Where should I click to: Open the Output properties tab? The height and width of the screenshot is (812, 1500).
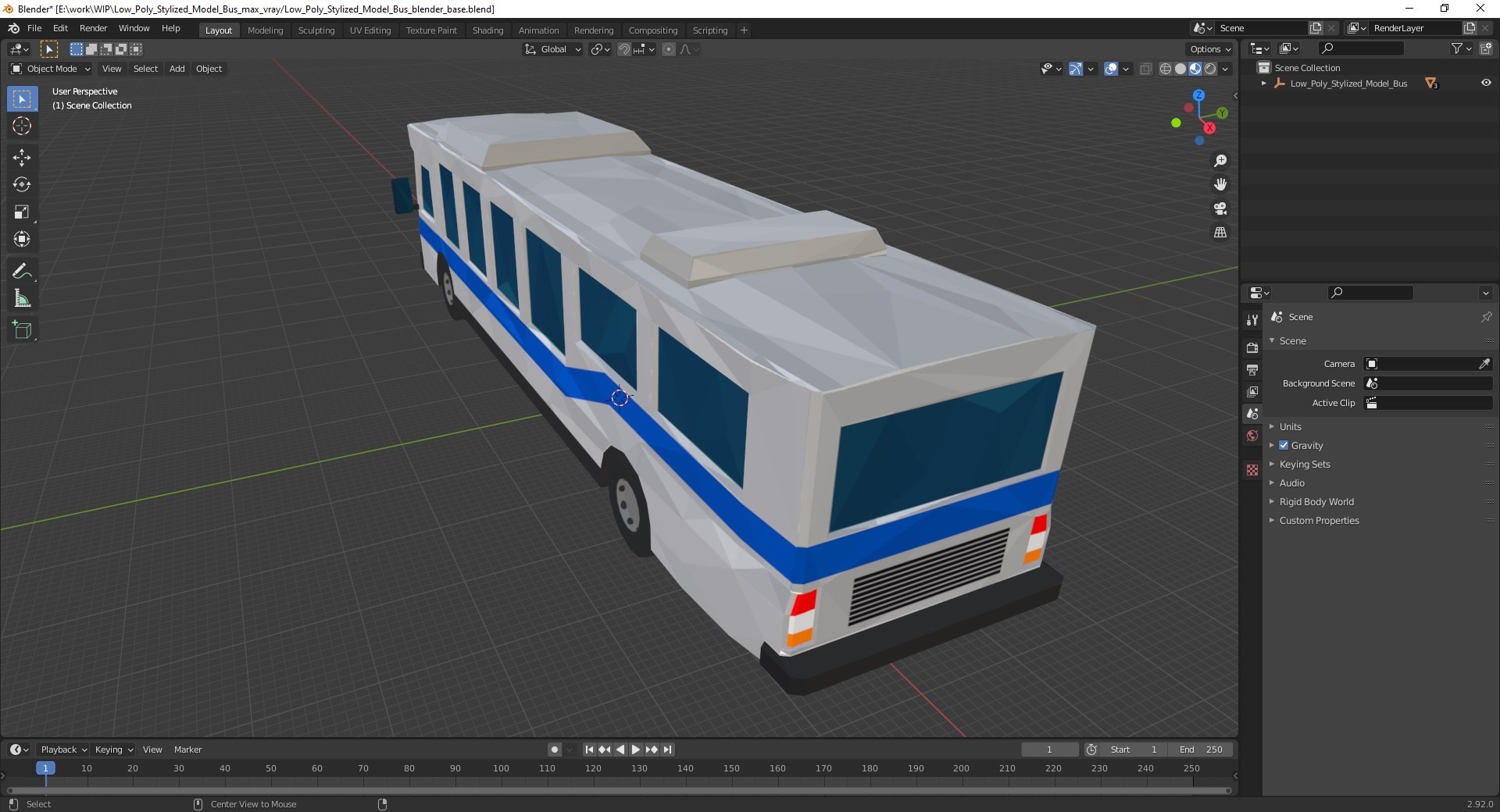tap(1252, 369)
